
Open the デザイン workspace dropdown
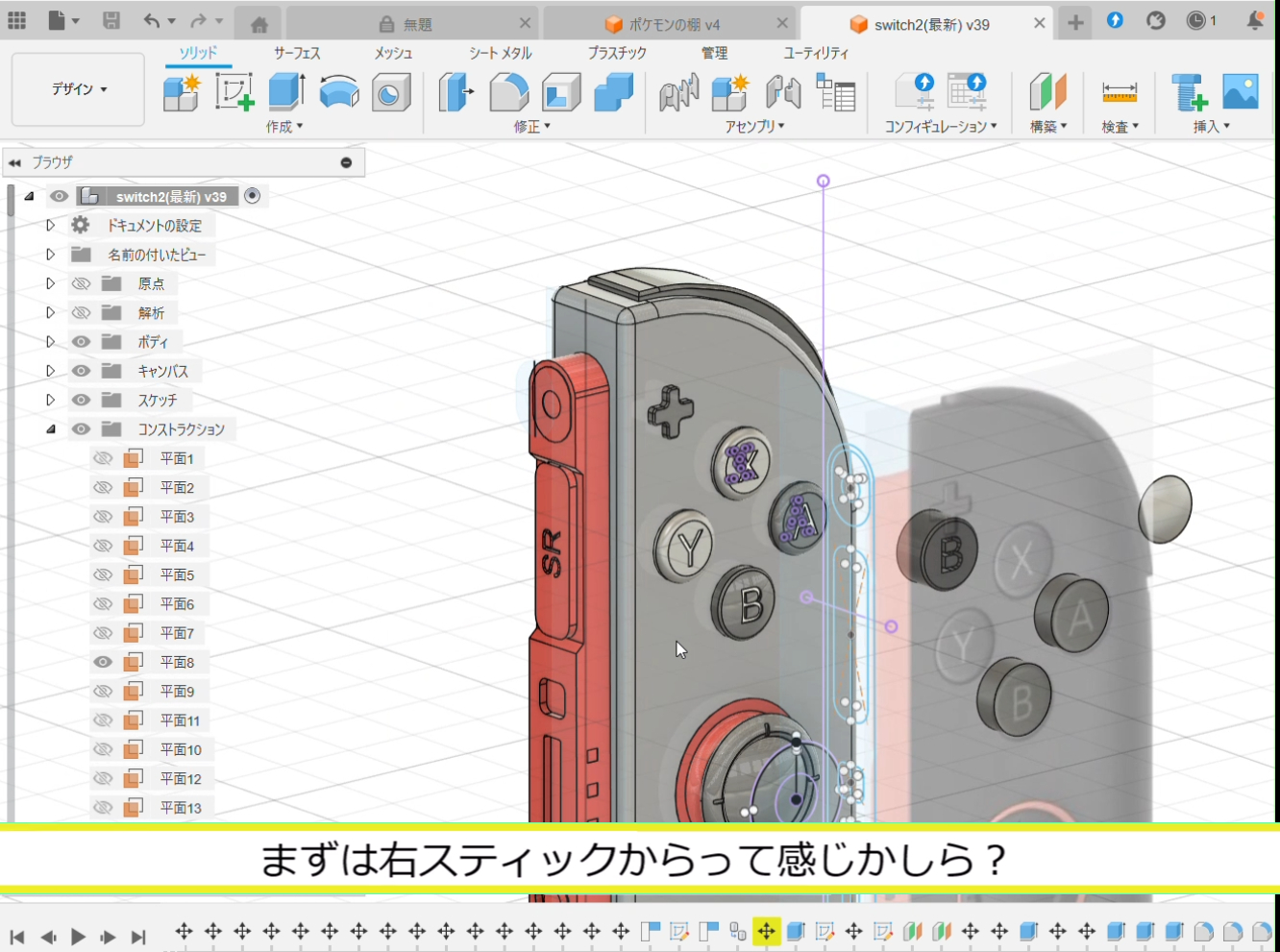pos(79,89)
